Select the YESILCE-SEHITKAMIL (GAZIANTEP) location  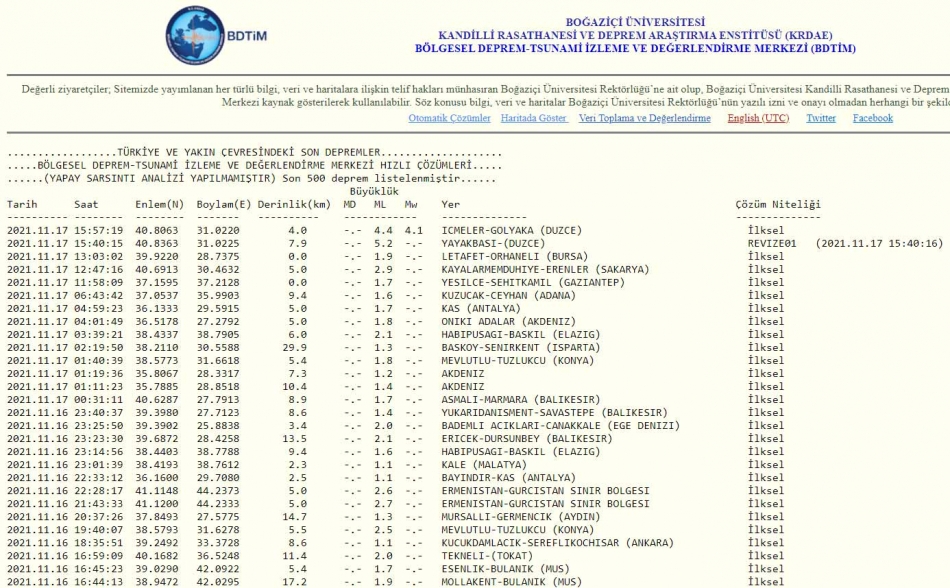[x=533, y=283]
